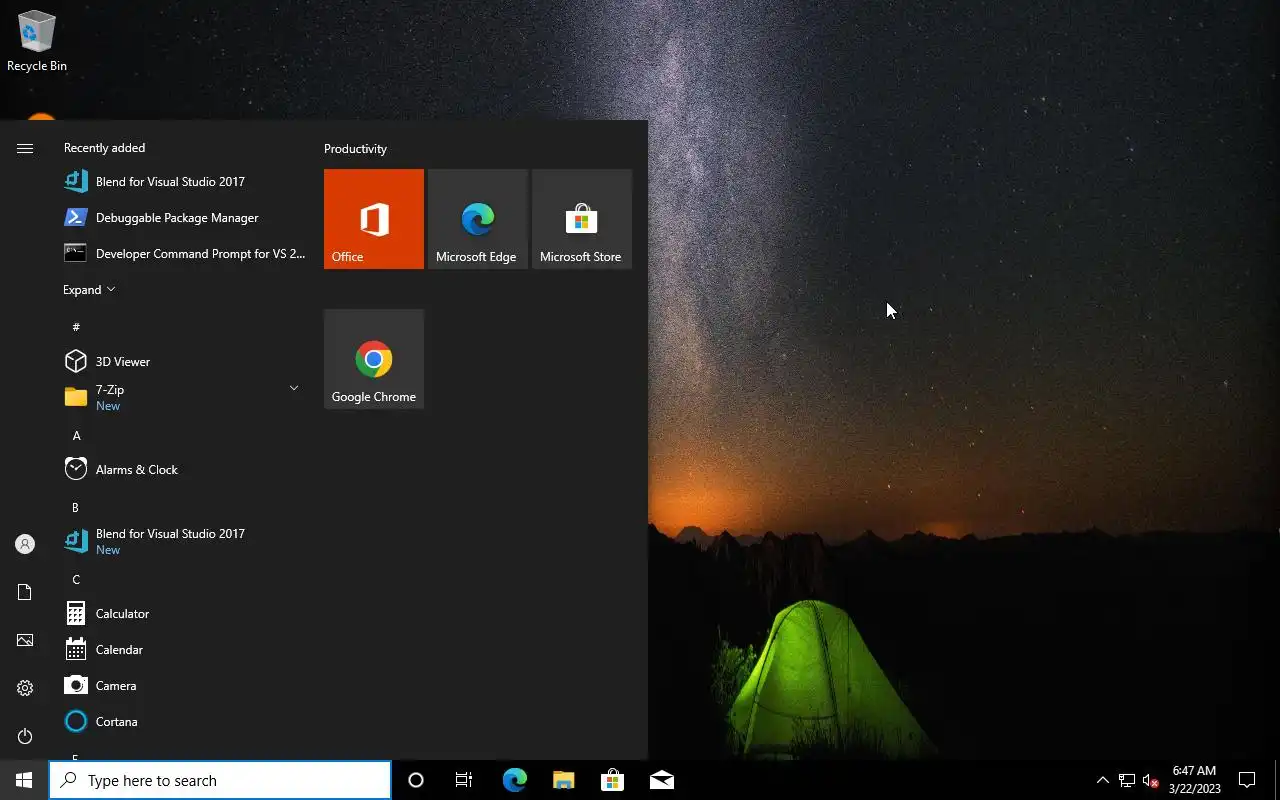The width and height of the screenshot is (1280, 800).
Task: Launch Camera app
Action: (184, 685)
